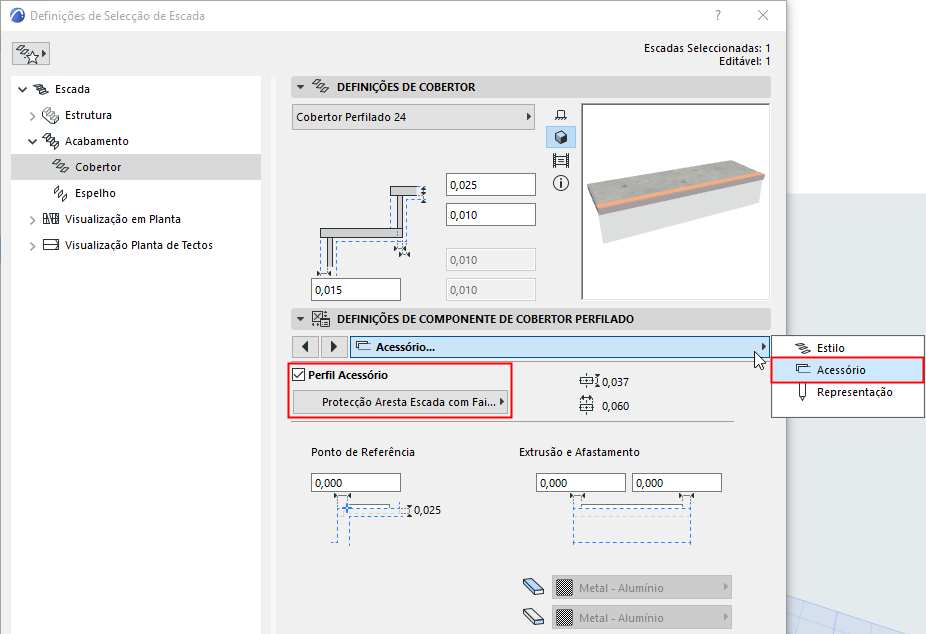Click the Definições de Cobertor panel icon
The image size is (926, 634).
click(x=321, y=87)
